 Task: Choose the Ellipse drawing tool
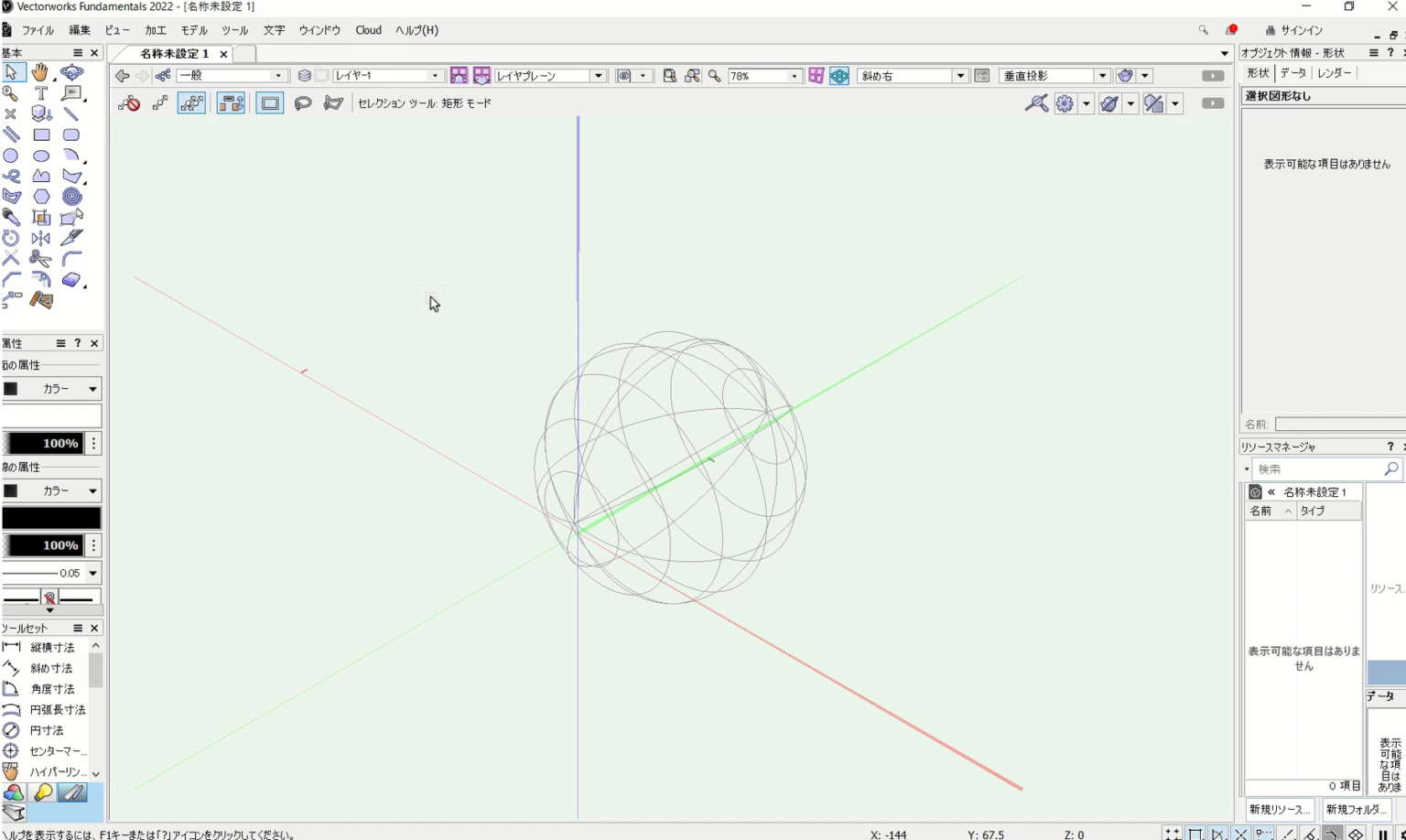click(42, 156)
